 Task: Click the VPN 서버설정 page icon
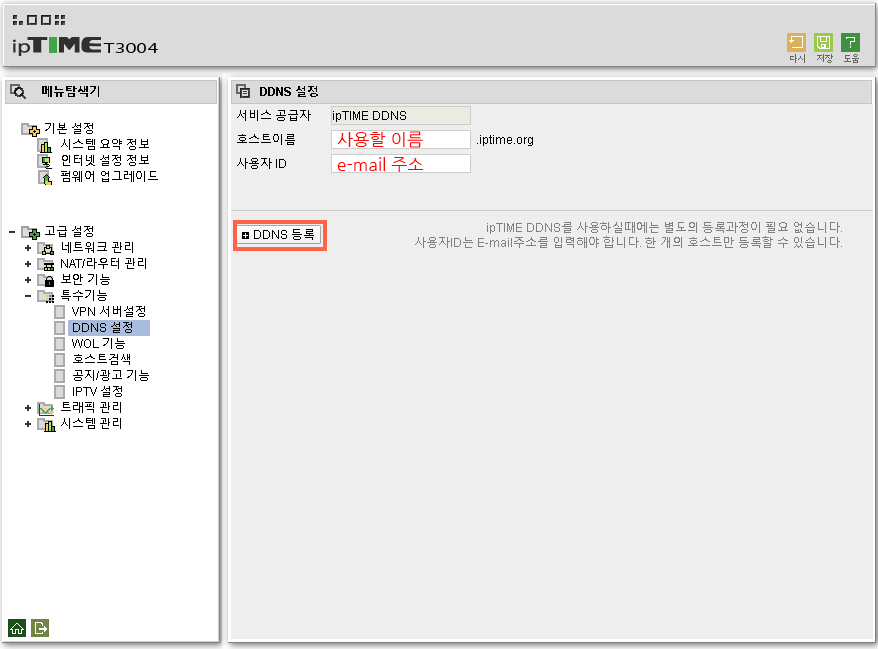click(60, 311)
